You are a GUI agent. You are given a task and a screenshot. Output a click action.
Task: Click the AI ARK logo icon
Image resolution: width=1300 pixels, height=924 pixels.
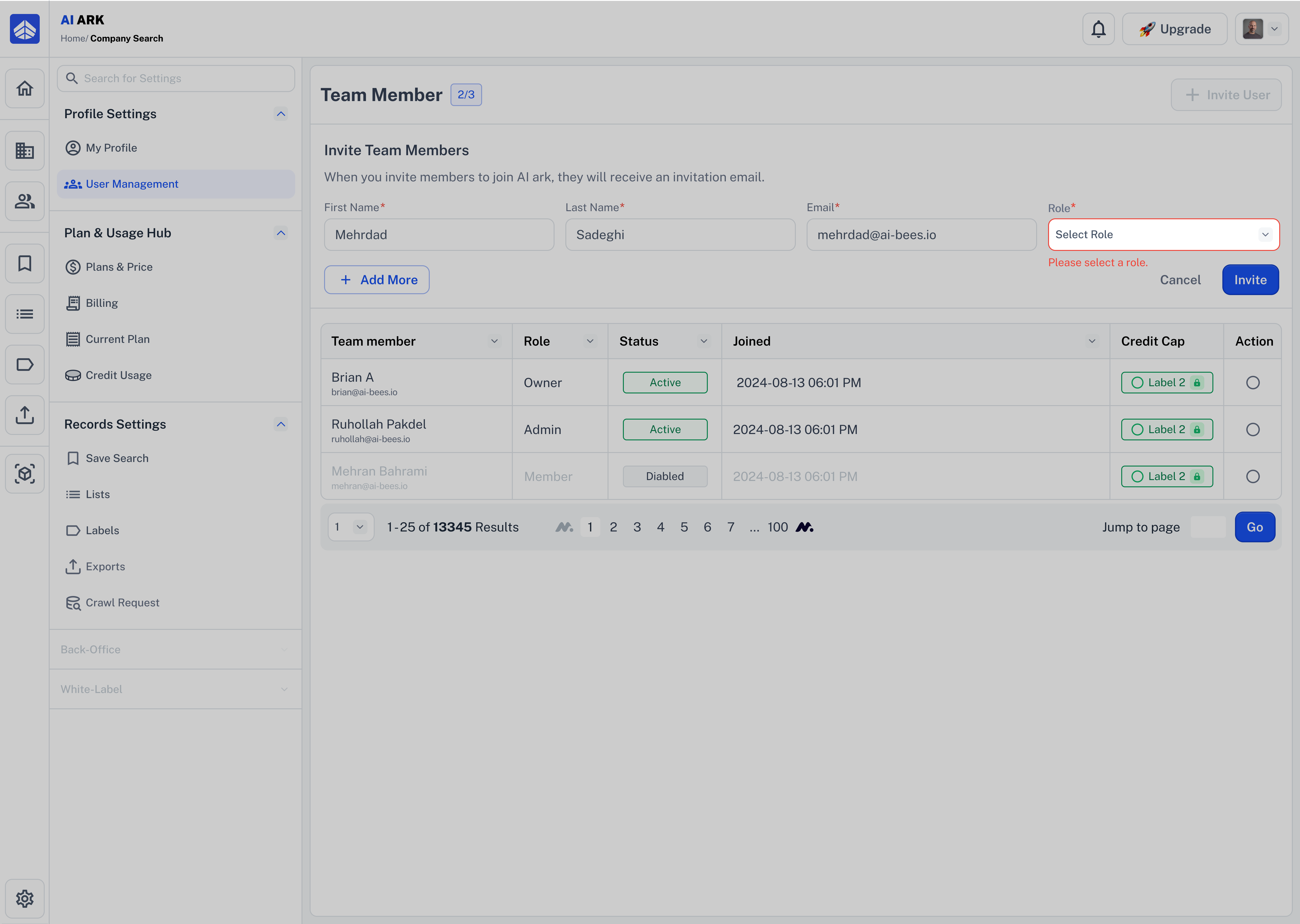pos(24,29)
